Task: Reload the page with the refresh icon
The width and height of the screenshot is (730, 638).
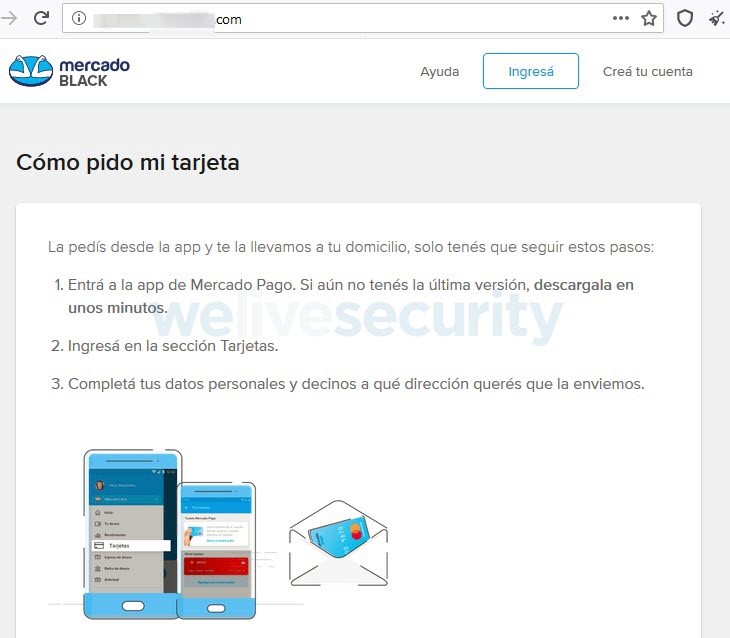Action: (x=41, y=18)
